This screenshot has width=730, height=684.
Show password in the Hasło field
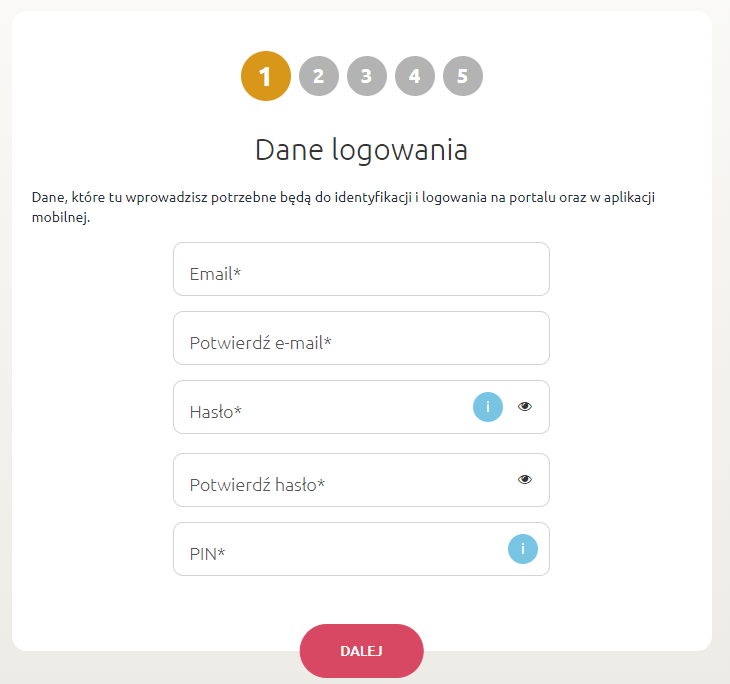(525, 406)
